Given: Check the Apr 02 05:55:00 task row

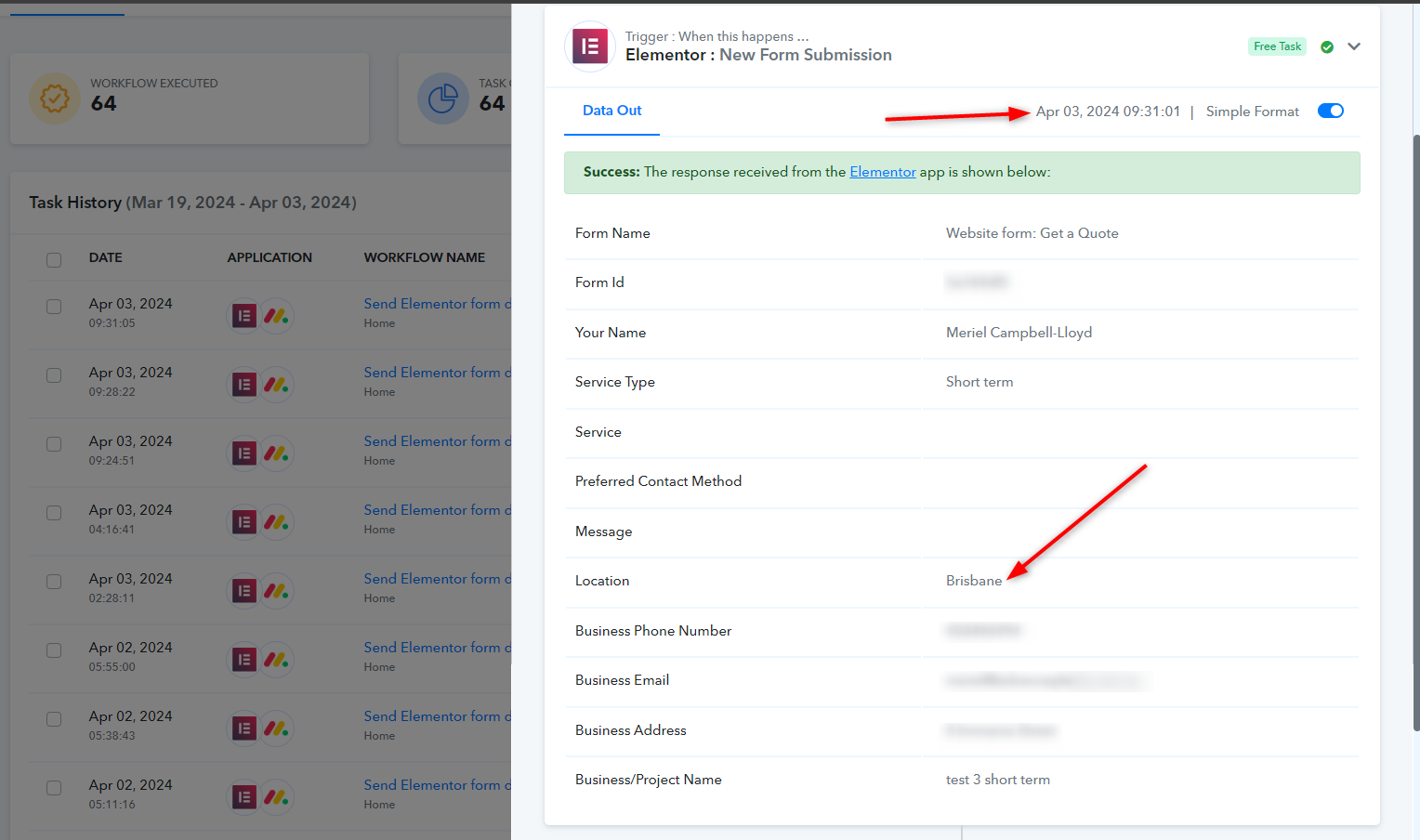Looking at the screenshot, I should (54, 650).
